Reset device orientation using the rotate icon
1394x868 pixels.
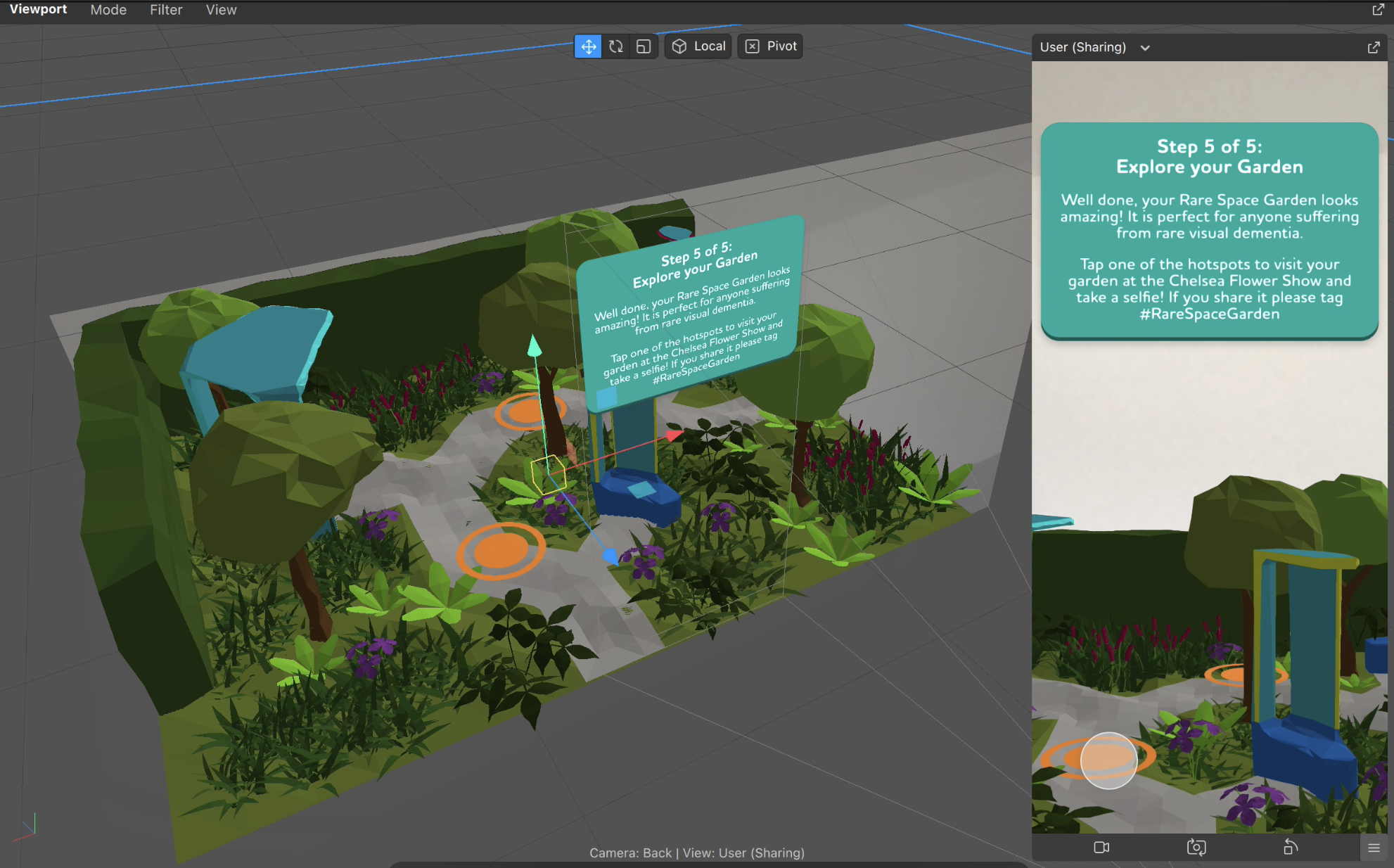(1291, 848)
